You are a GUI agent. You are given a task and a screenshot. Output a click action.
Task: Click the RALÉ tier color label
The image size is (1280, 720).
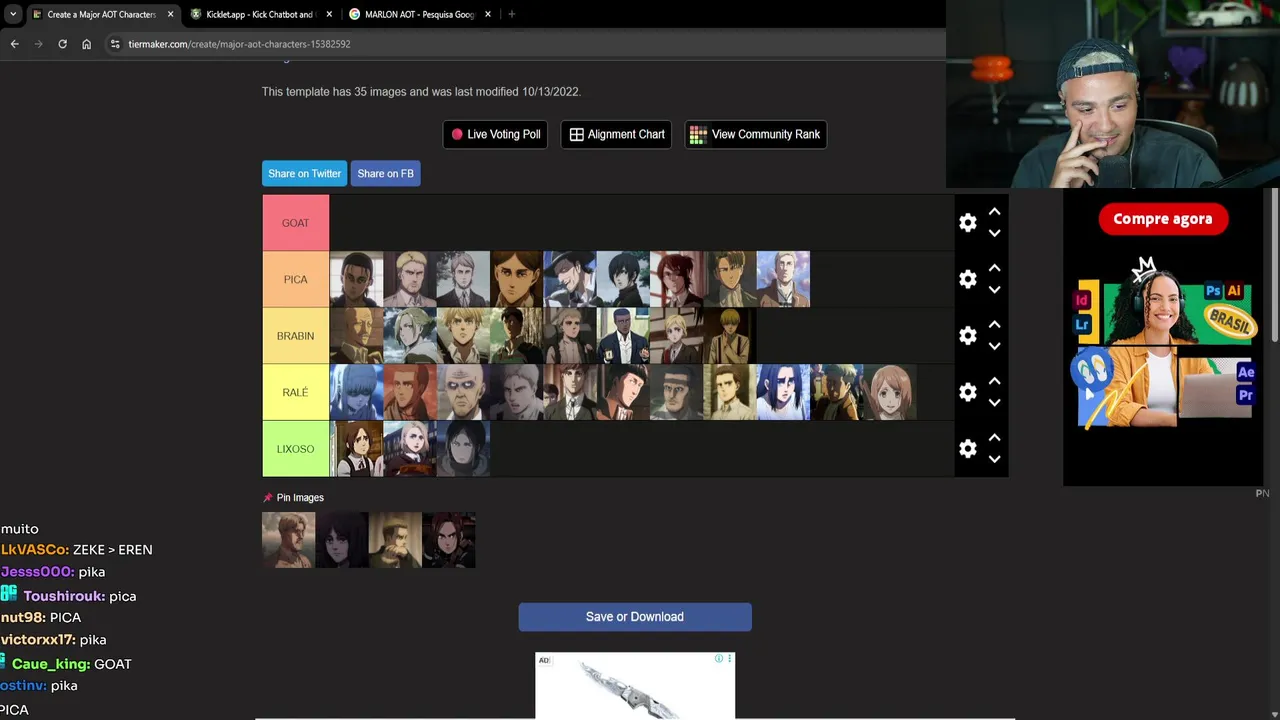(295, 392)
